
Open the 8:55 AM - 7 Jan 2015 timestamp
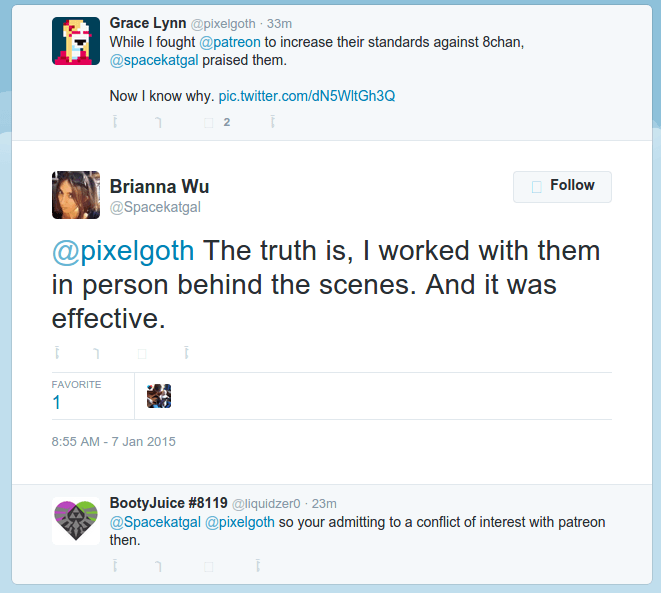113,442
